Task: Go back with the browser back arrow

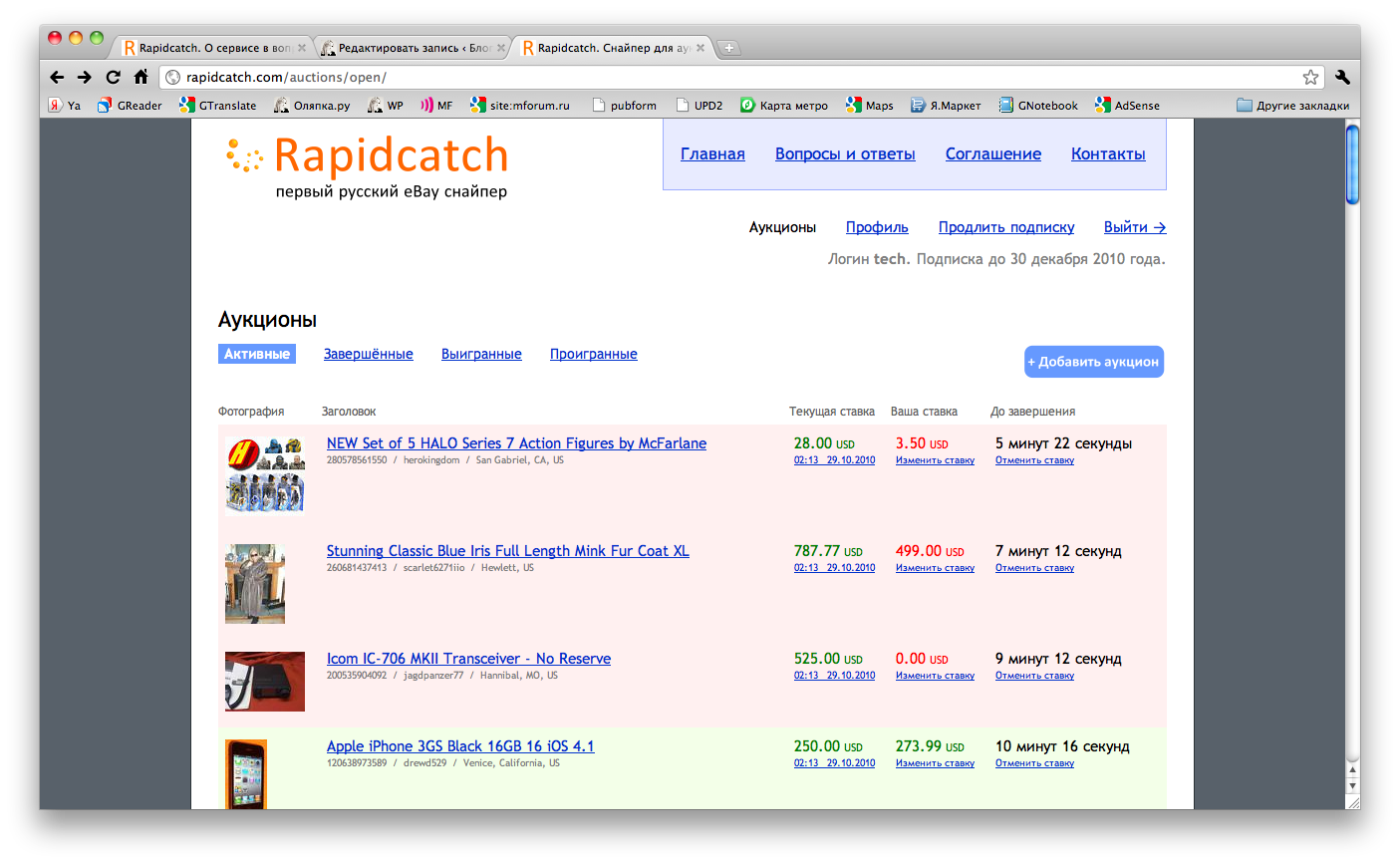Action: click(x=57, y=77)
